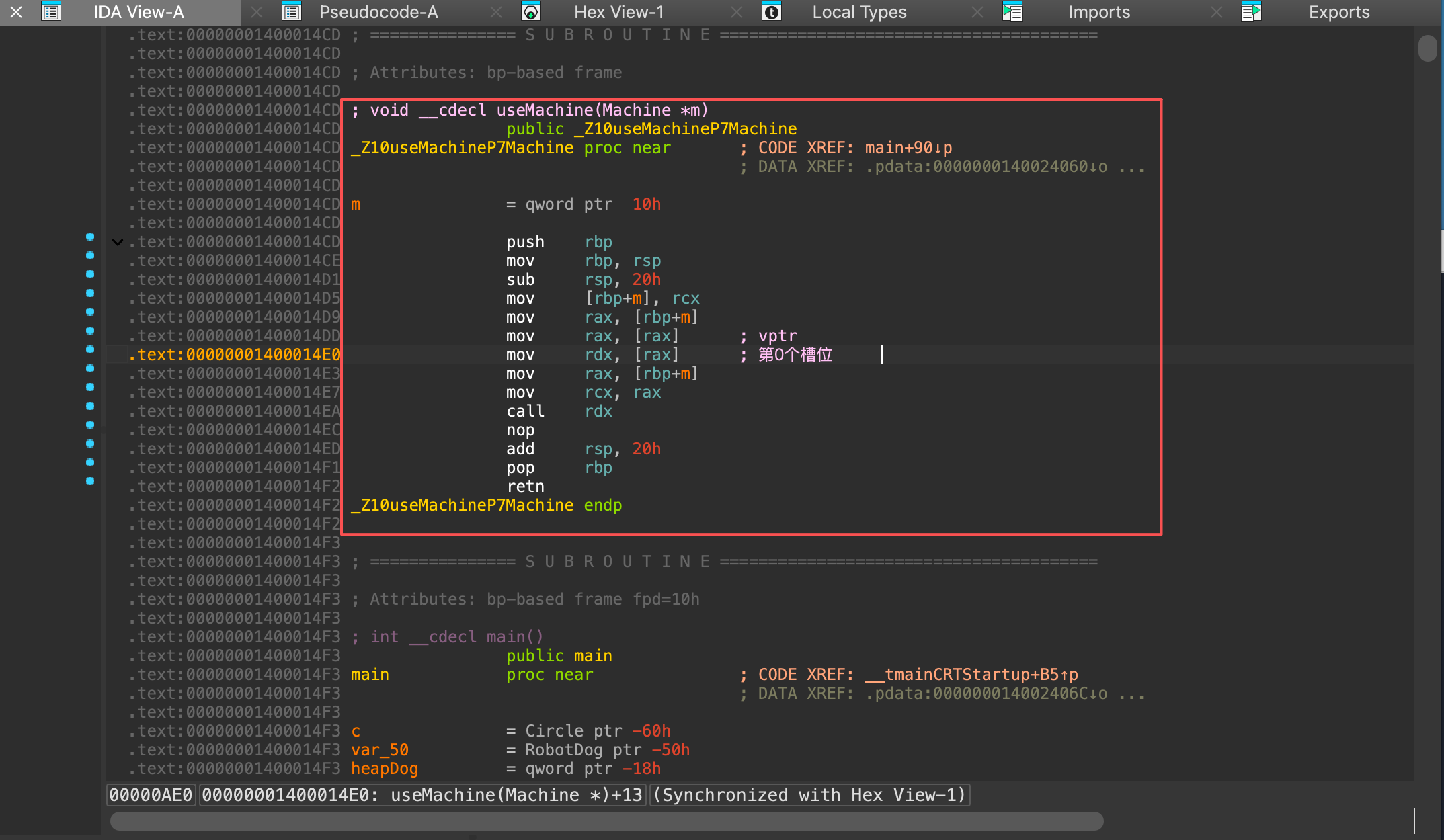The width and height of the screenshot is (1444, 840).
Task: Click the ellipsis after the .pdata:0000000140024060 xref
Action: (x=1131, y=168)
